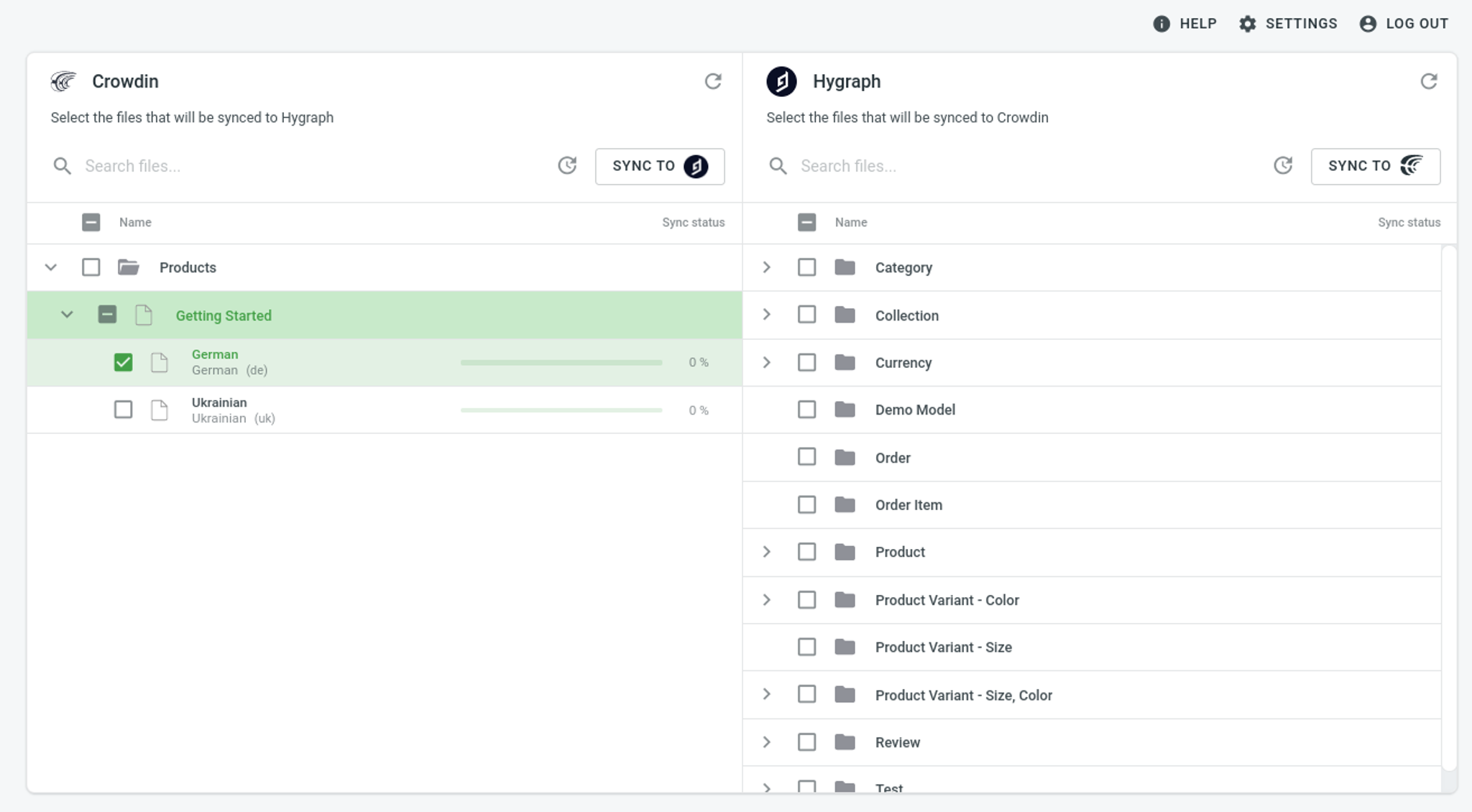Check the Order checkbox
This screenshot has height=812, width=1472.
[x=806, y=457]
